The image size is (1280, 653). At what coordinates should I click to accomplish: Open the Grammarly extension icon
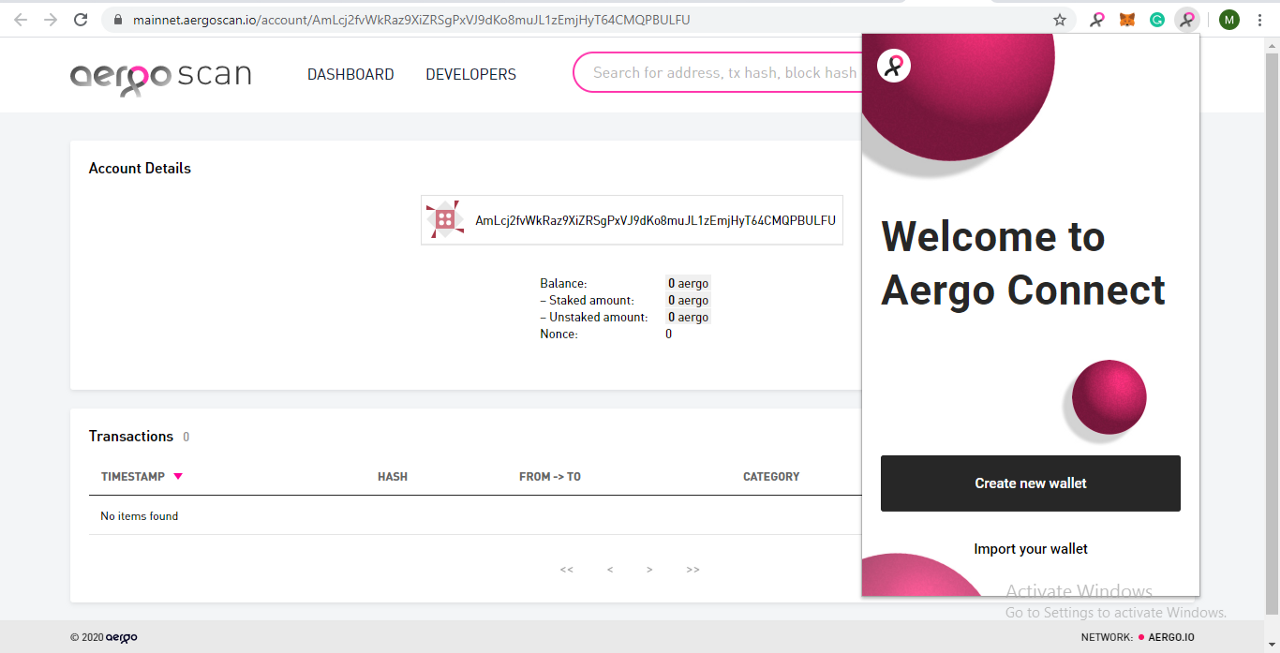[1157, 19]
